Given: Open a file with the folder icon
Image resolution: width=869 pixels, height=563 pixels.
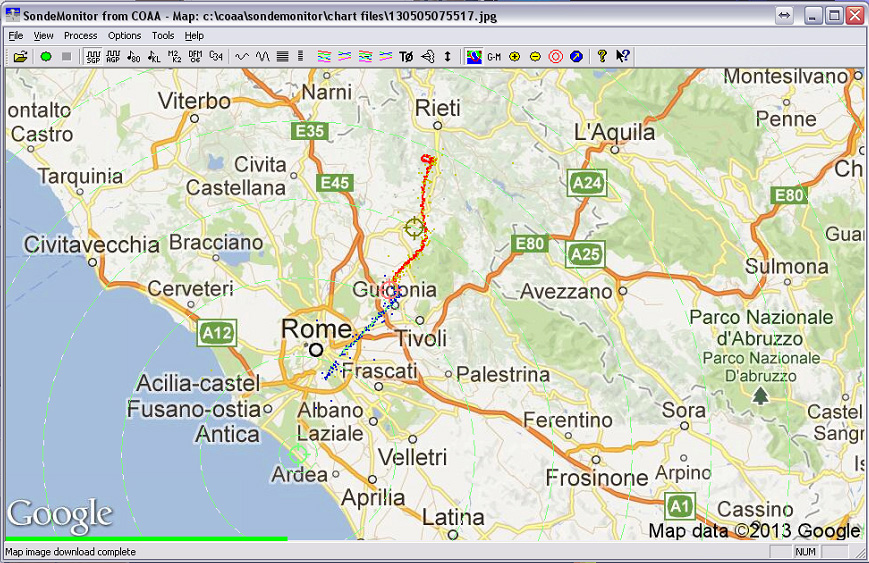Looking at the screenshot, I should pos(21,57).
